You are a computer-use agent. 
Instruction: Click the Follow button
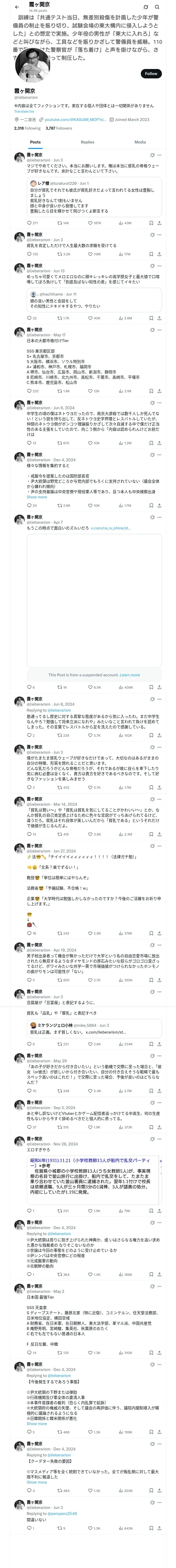pos(150,74)
